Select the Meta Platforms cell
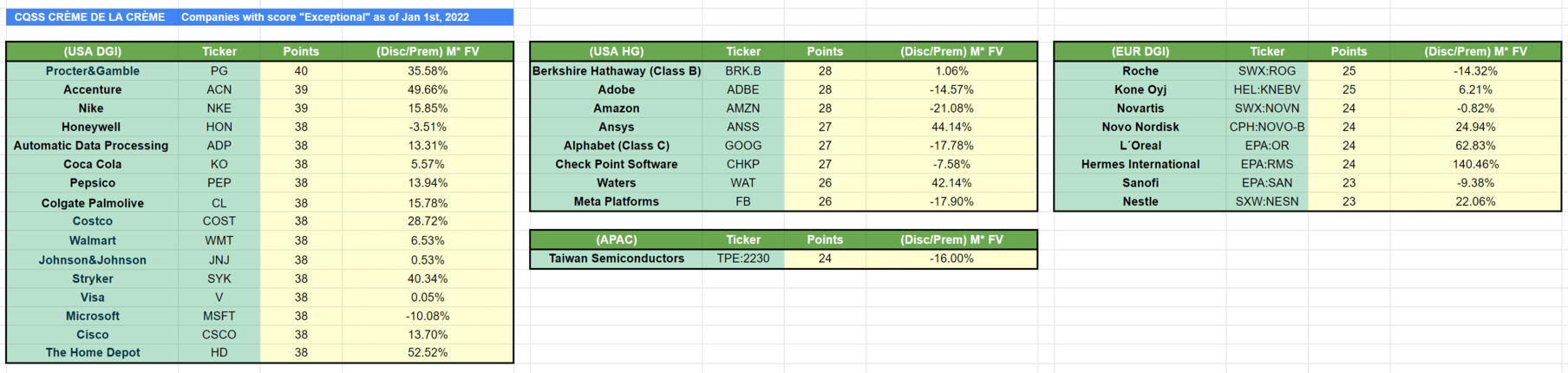This screenshot has width=1568, height=373. click(x=617, y=201)
